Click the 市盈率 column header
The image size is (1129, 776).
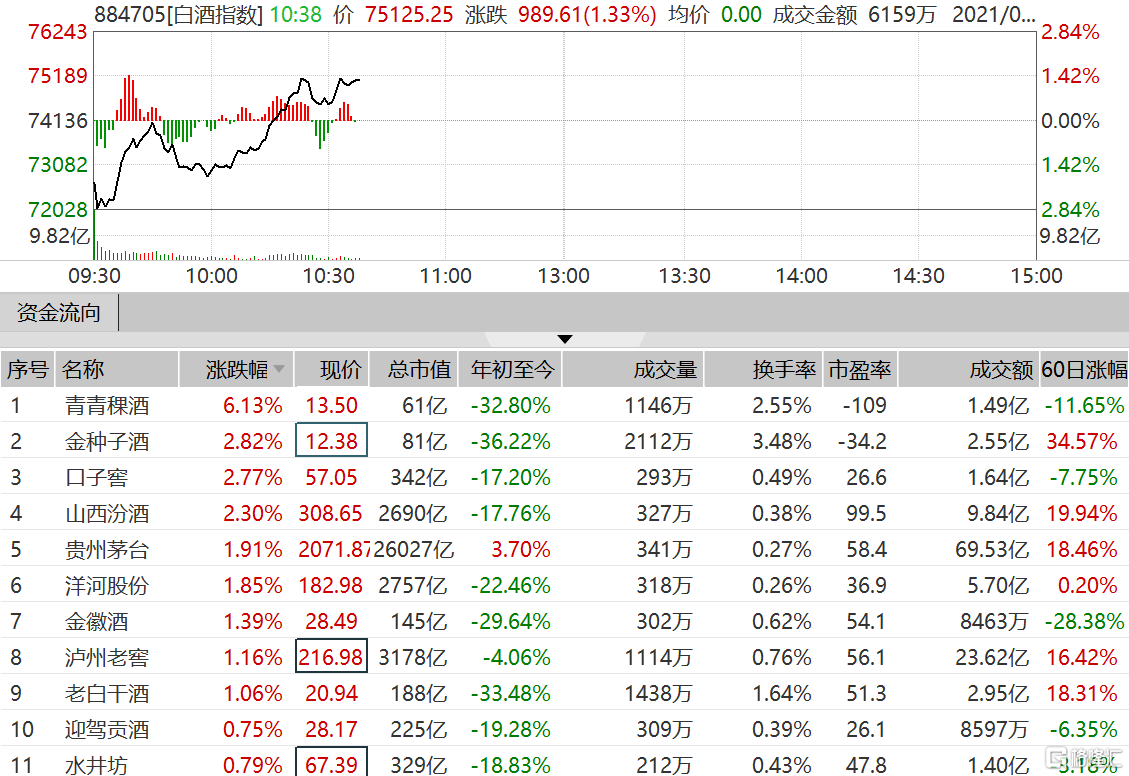coord(860,369)
